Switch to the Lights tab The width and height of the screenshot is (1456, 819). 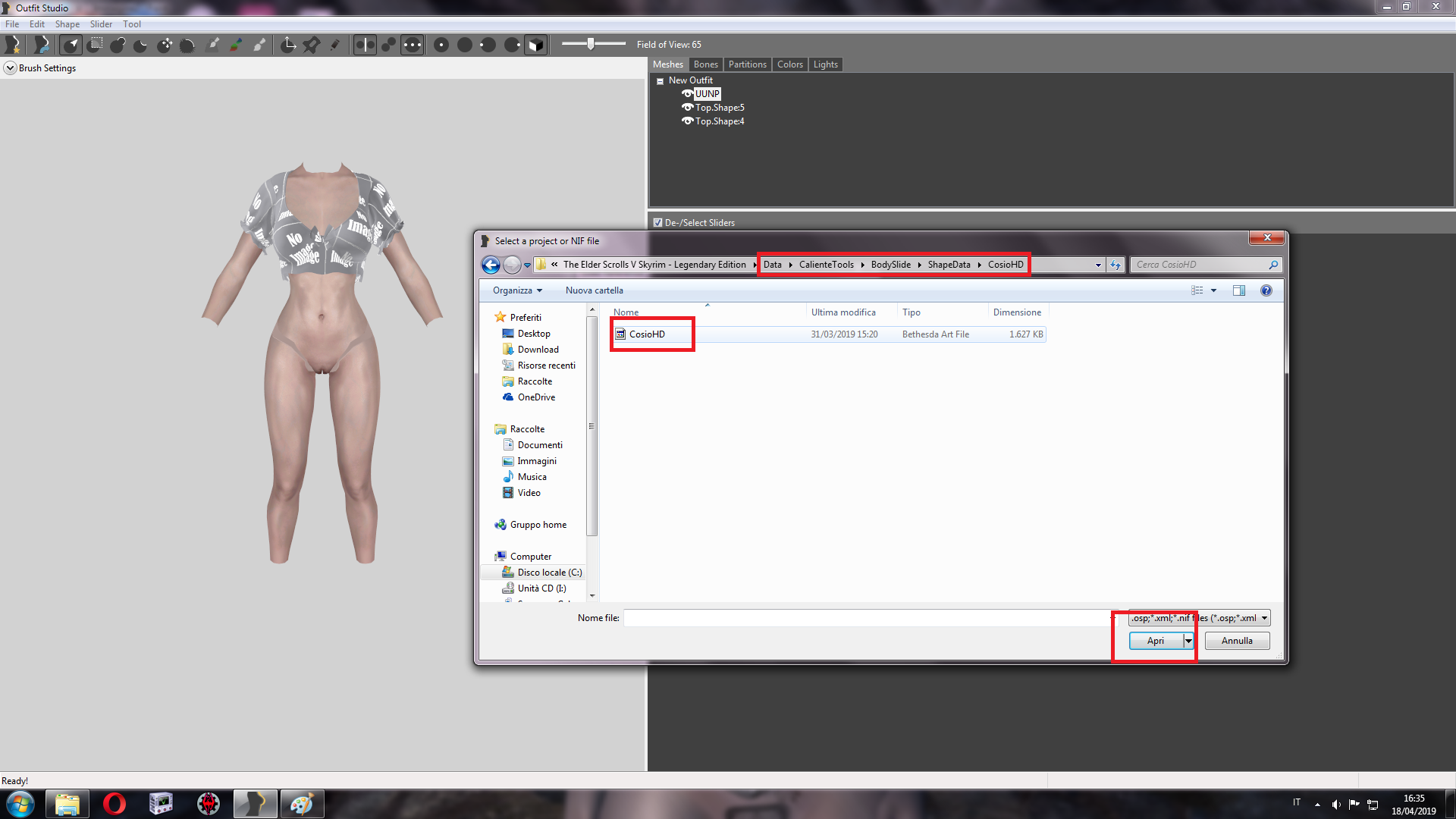pyautogui.click(x=825, y=64)
